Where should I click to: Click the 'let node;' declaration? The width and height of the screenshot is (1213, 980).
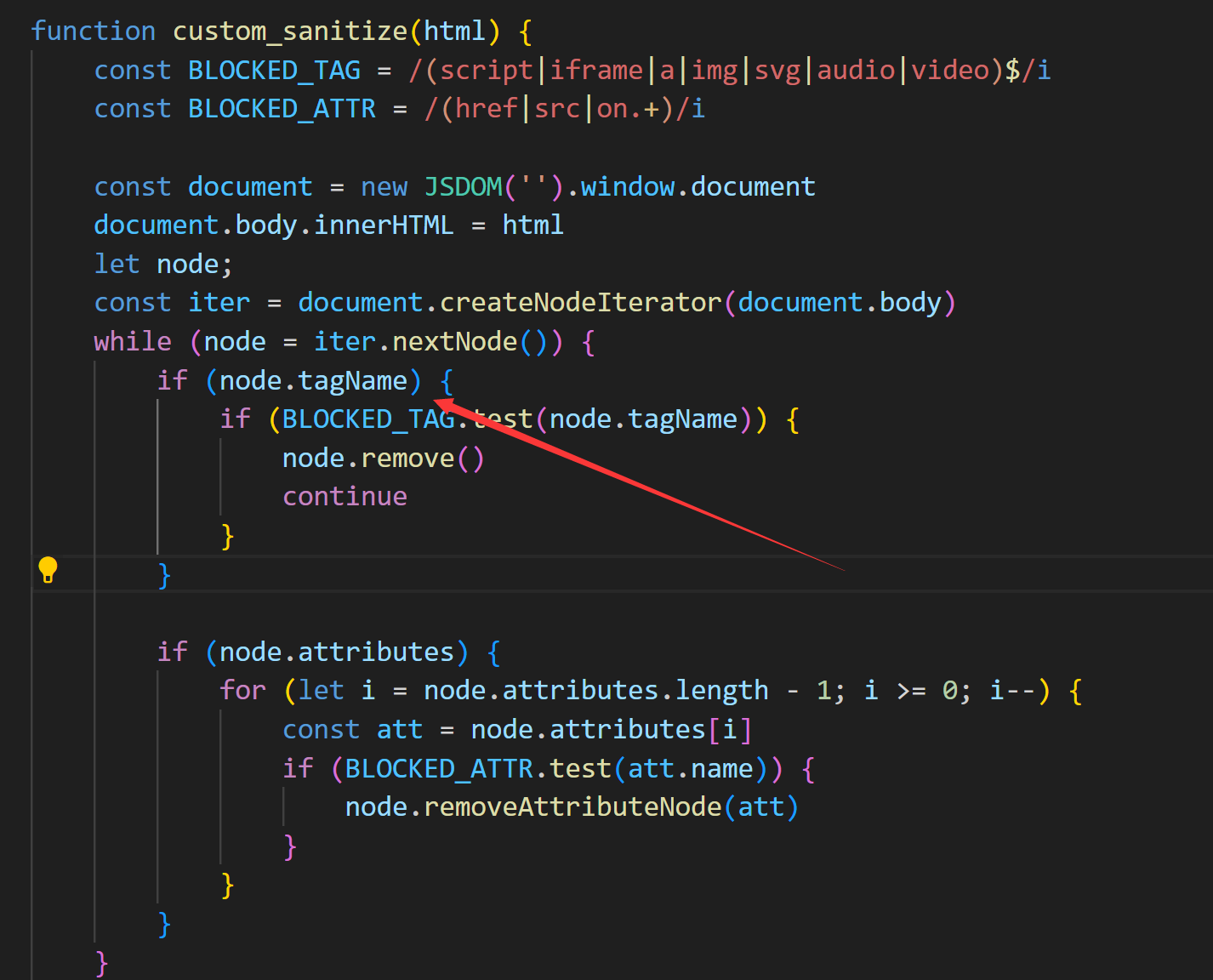tap(163, 265)
